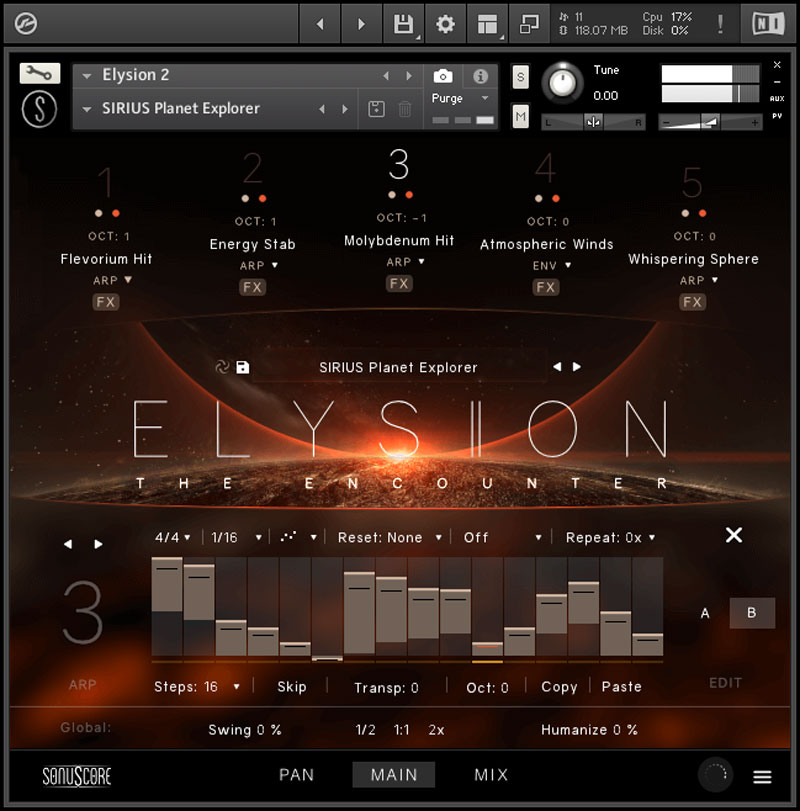Open the SIRIUS Planet Explorer snapshot dropdown arrow

pyautogui.click(x=87, y=109)
